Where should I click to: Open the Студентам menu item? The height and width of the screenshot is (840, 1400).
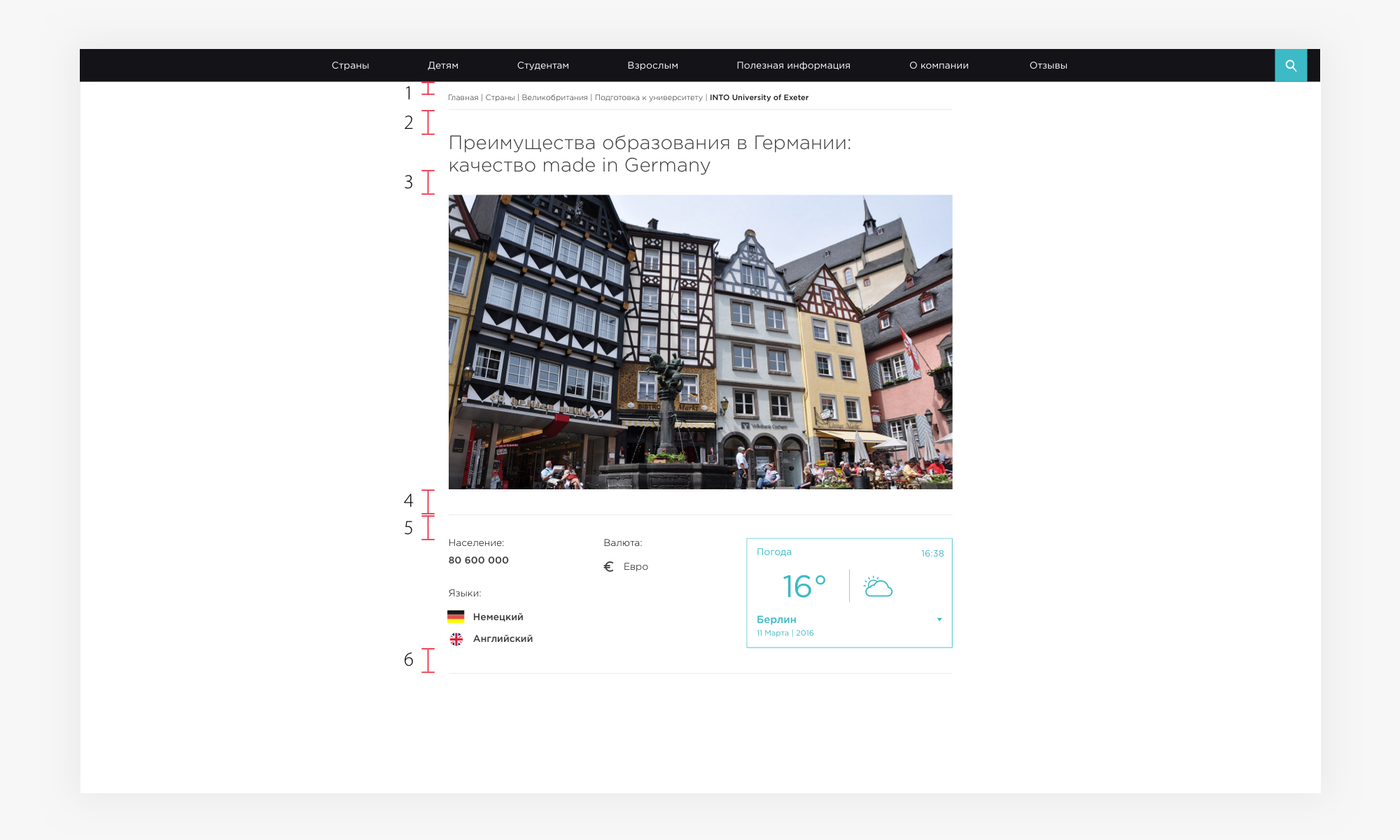(x=543, y=65)
